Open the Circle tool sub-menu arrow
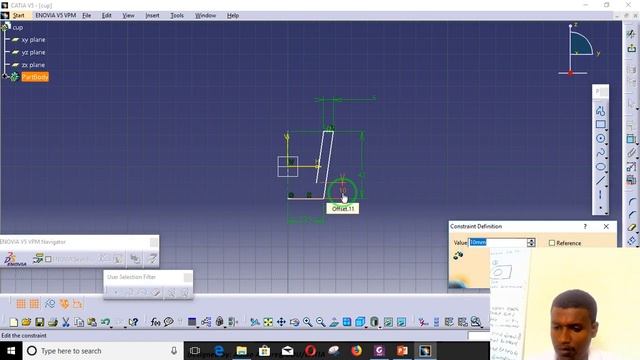Image resolution: width=640 pixels, height=360 pixels. pyautogui.click(x=607, y=144)
